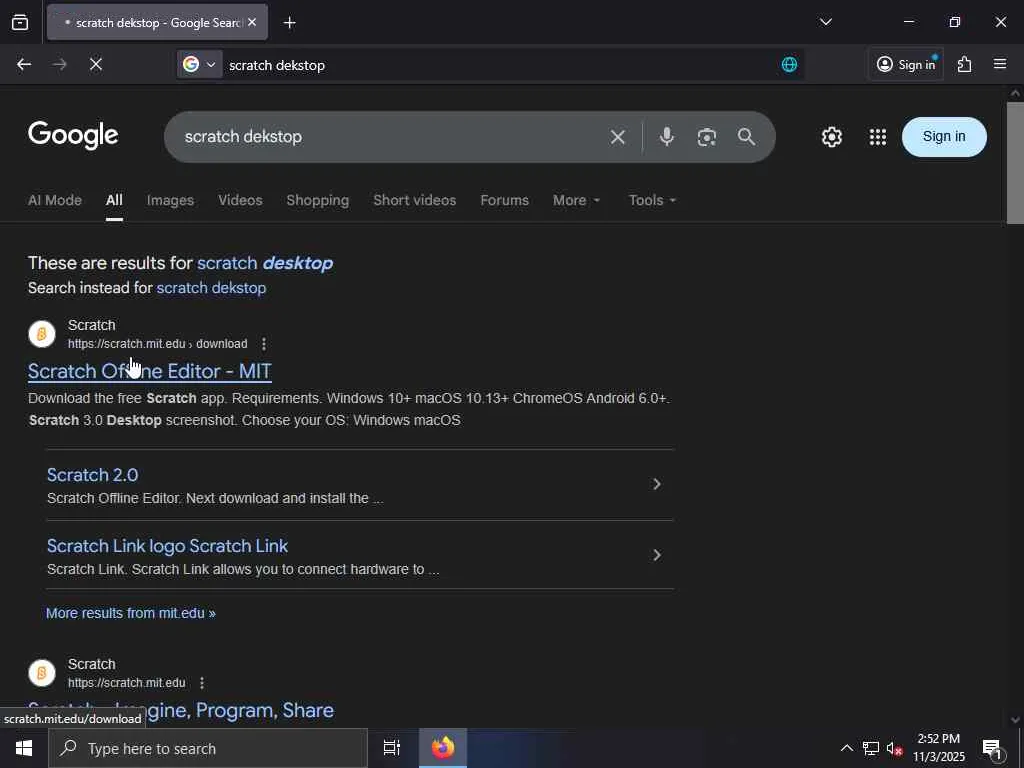Switch to Videos tab

tap(240, 200)
